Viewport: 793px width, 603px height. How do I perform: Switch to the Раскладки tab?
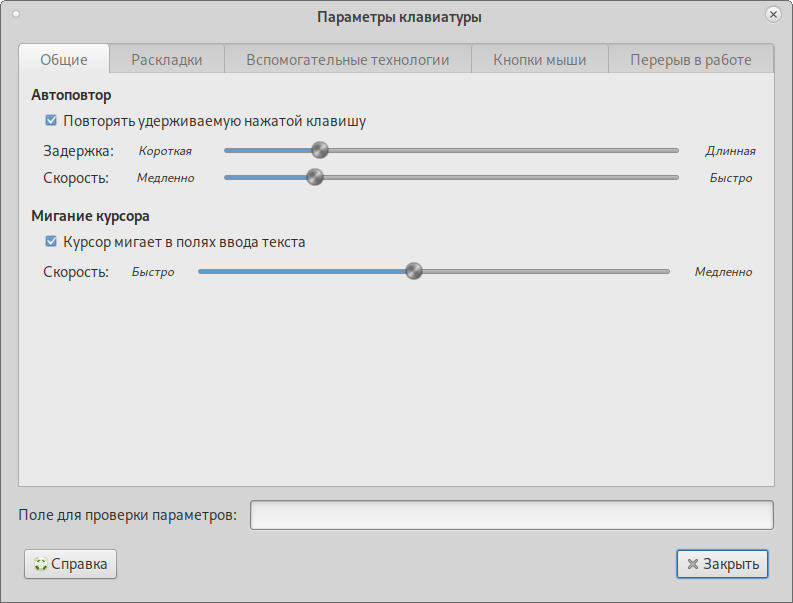coord(167,60)
